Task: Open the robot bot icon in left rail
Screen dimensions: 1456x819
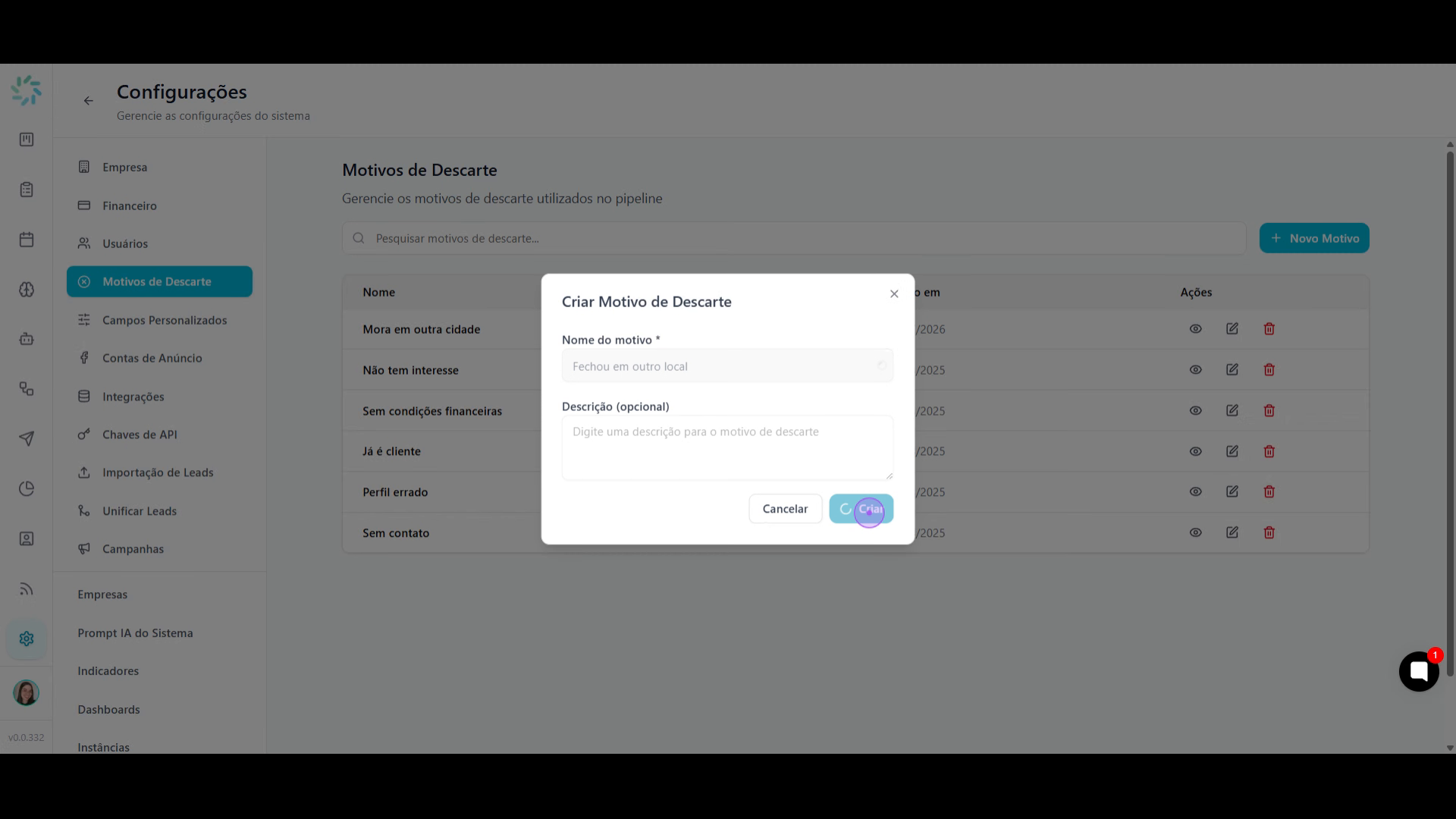Action: pyautogui.click(x=27, y=339)
